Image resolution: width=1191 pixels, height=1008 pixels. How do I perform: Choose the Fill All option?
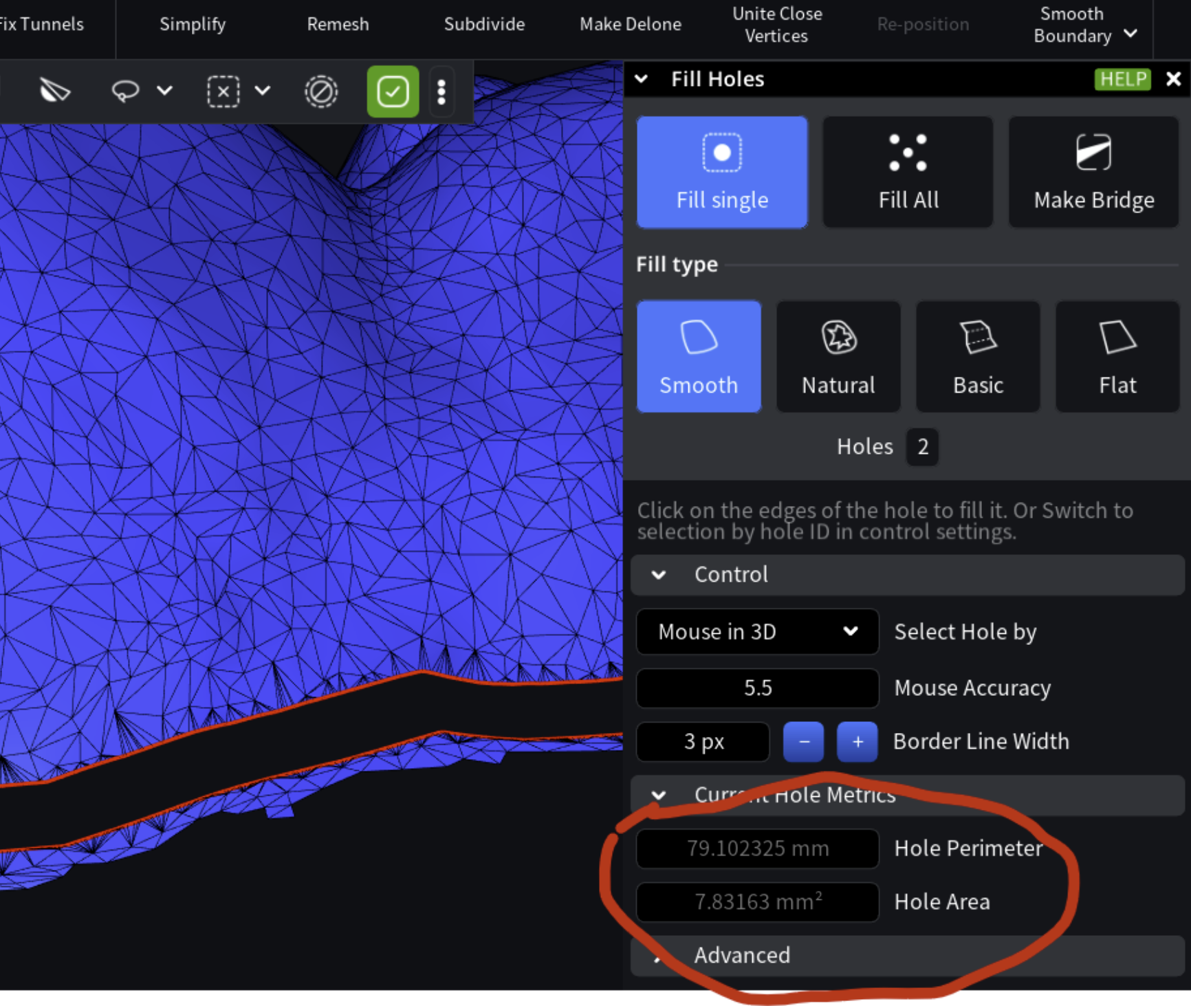[x=908, y=172]
